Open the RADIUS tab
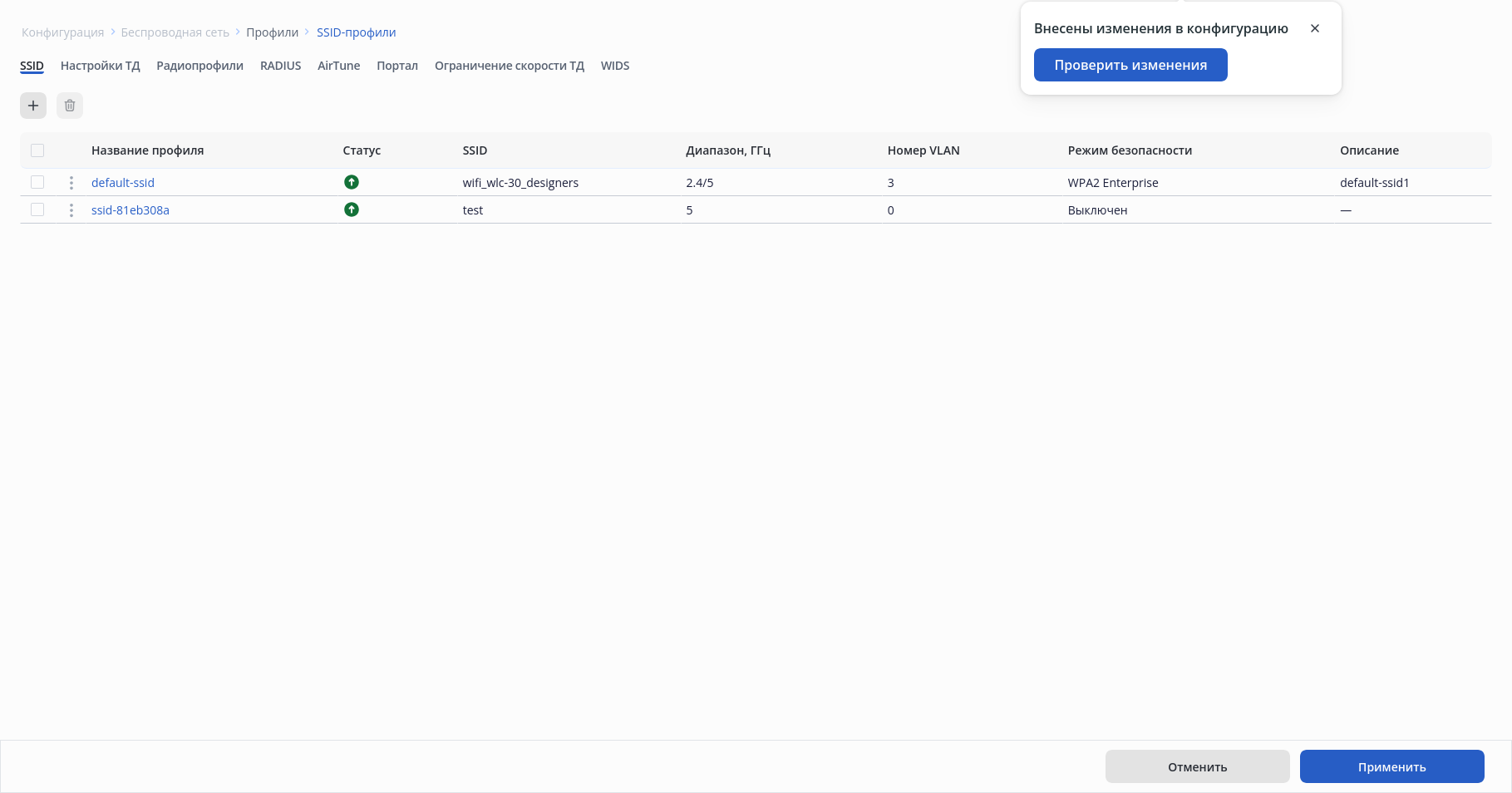The width and height of the screenshot is (1512, 793). [280, 66]
